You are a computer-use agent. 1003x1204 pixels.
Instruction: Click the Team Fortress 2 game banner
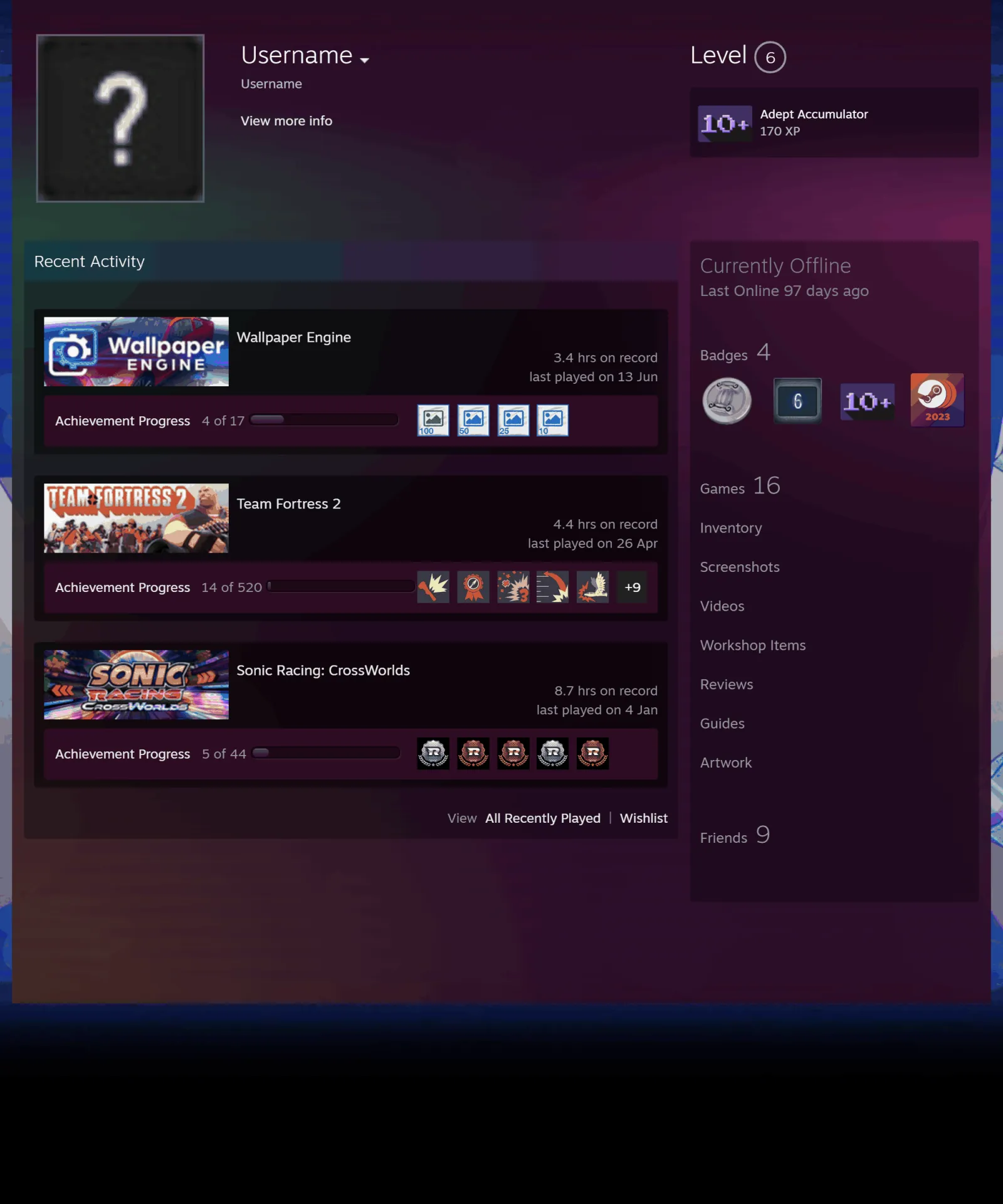tap(136, 518)
